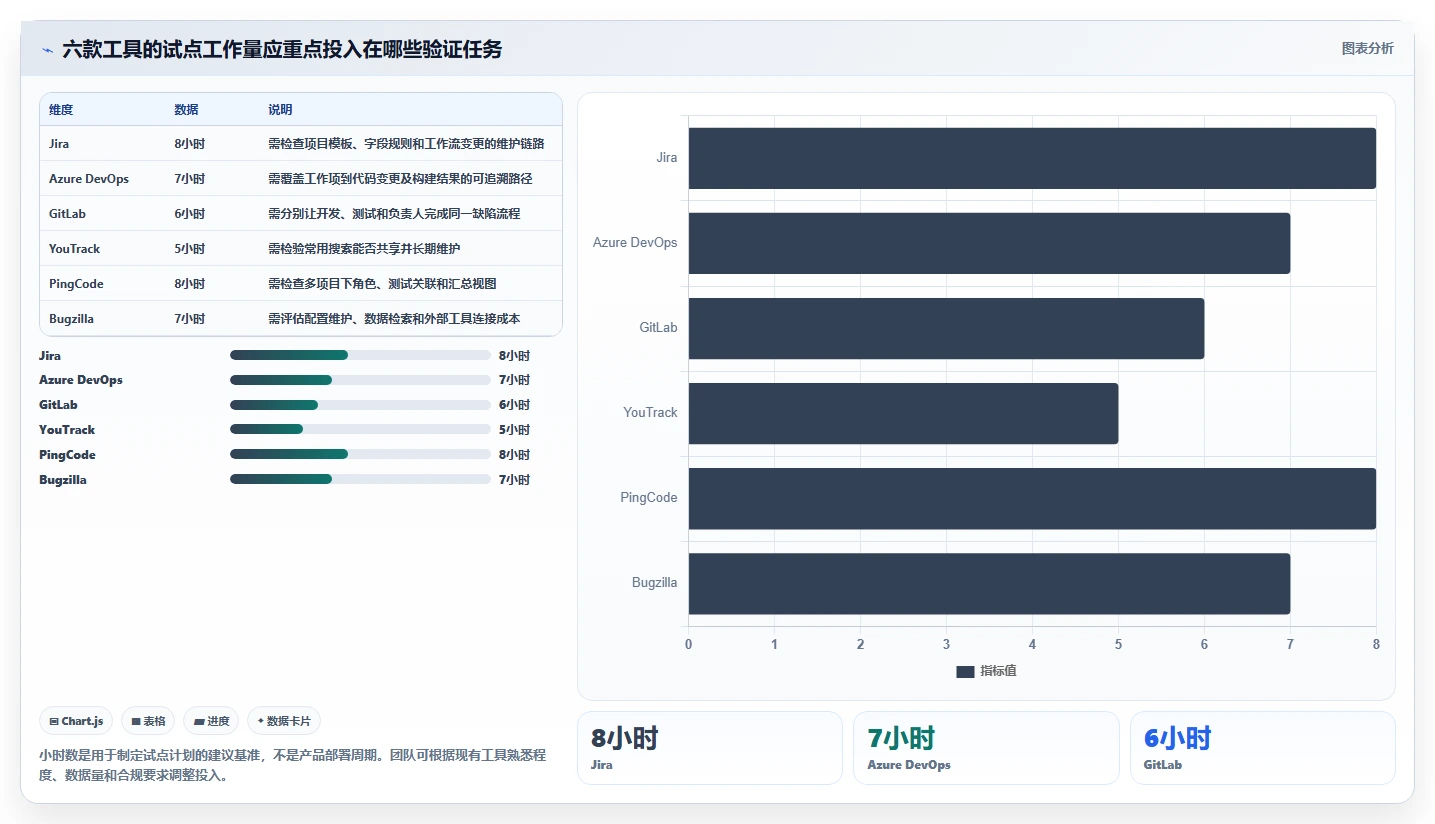Click the Azure DevOps progress bar
The height and width of the screenshot is (824, 1435).
click(x=360, y=380)
